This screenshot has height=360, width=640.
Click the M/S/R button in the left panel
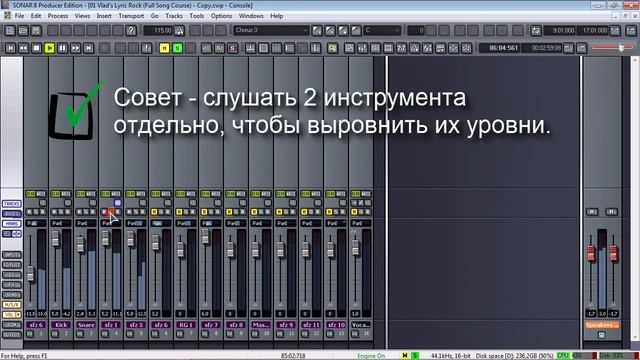click(11, 304)
